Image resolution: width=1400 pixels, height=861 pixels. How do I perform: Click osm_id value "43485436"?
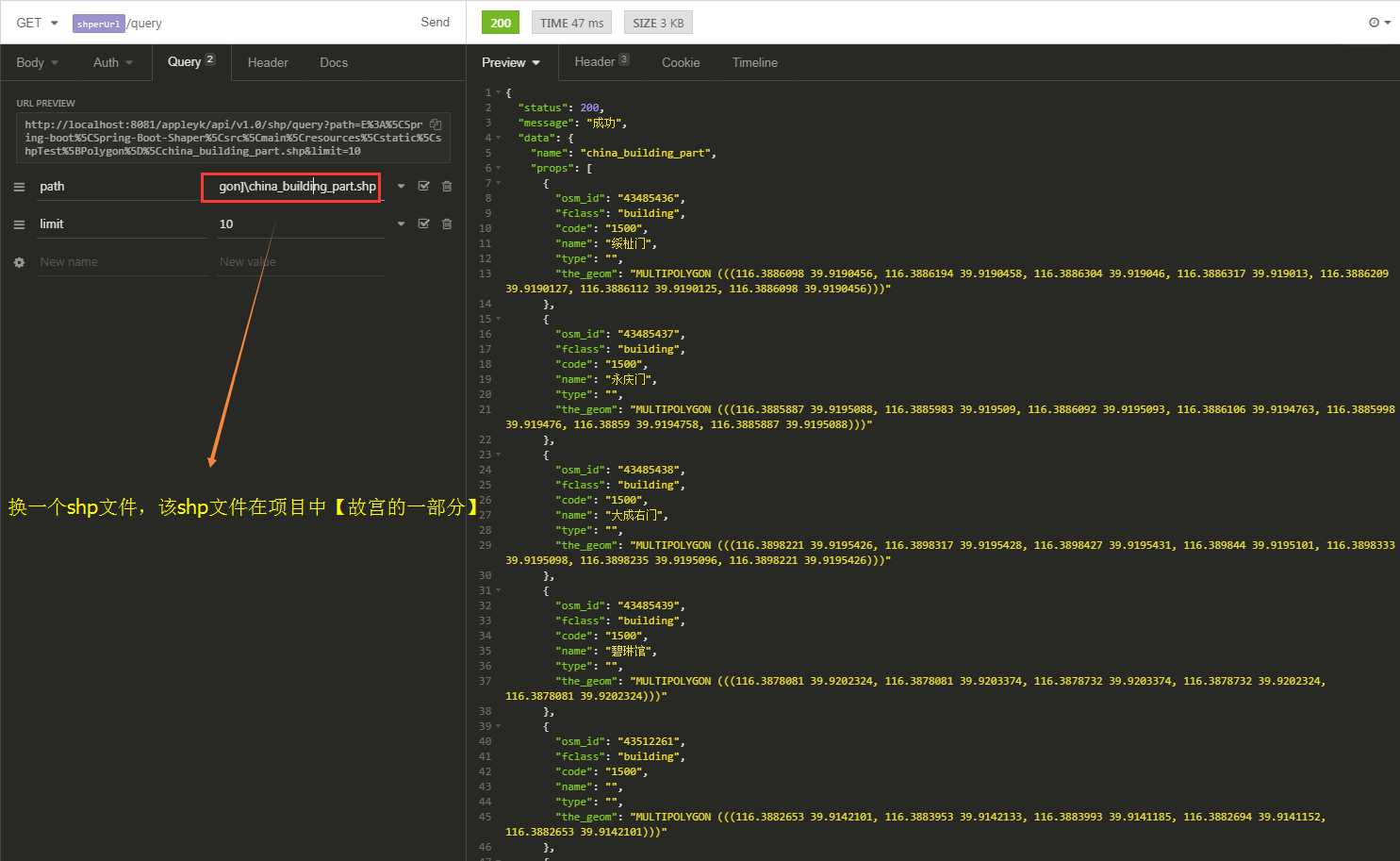(x=651, y=198)
